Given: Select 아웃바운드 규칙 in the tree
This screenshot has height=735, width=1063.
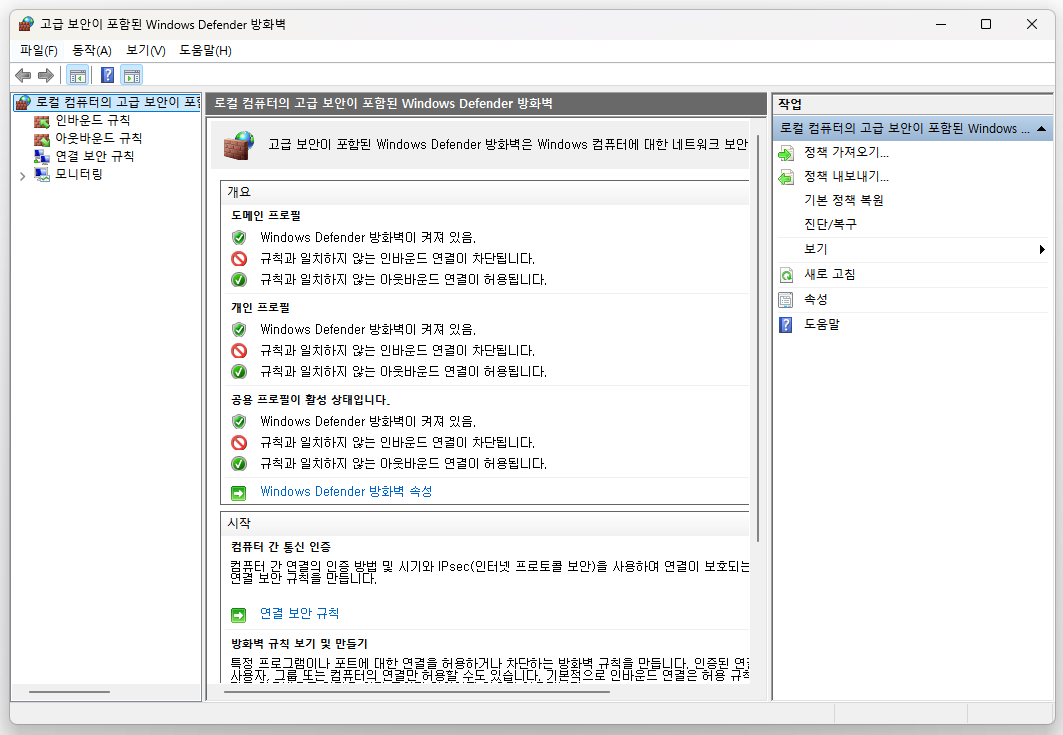Looking at the screenshot, I should (x=98, y=138).
